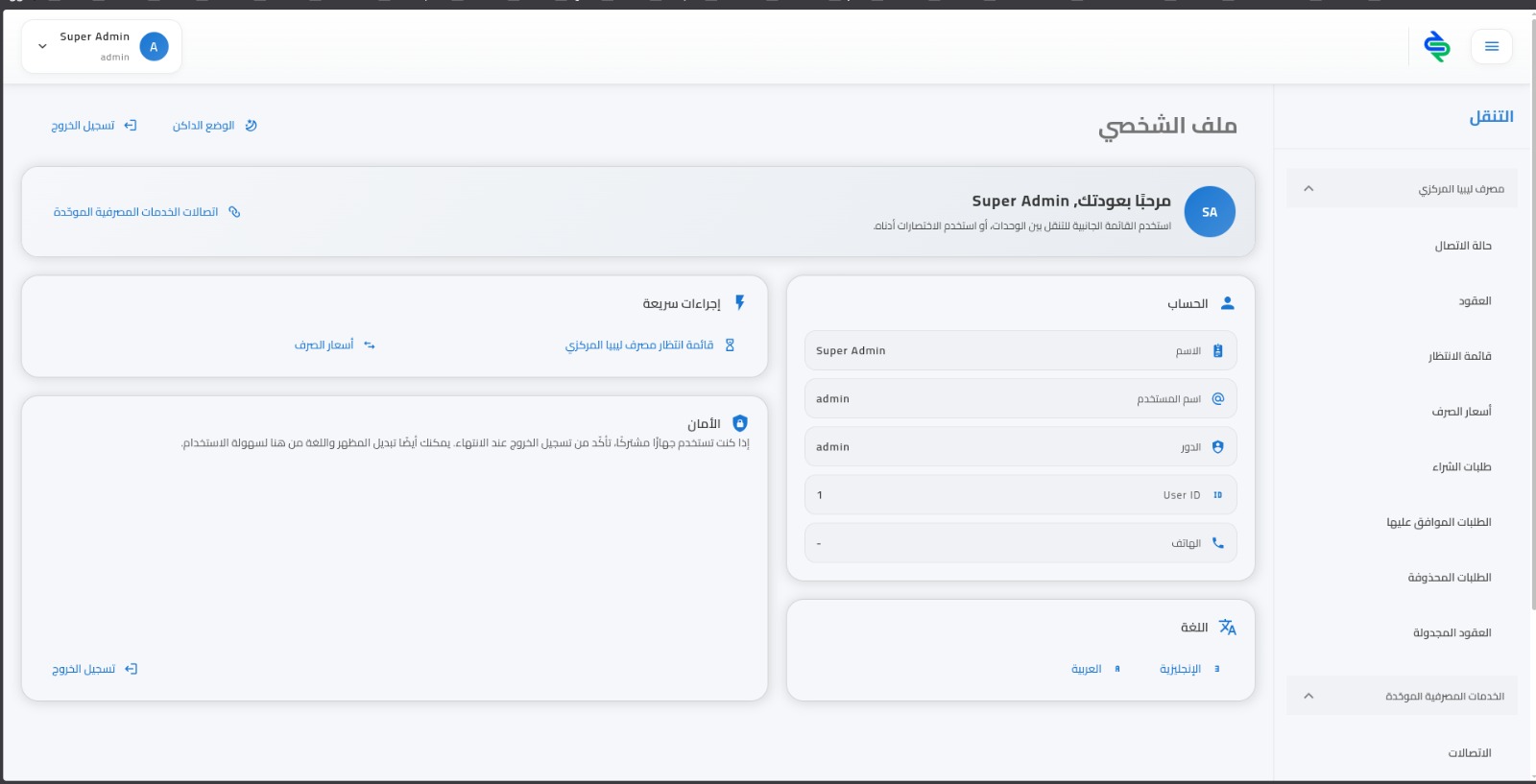Click the green-blue app logo
Image resolution: width=1536 pixels, height=784 pixels.
tap(1437, 46)
